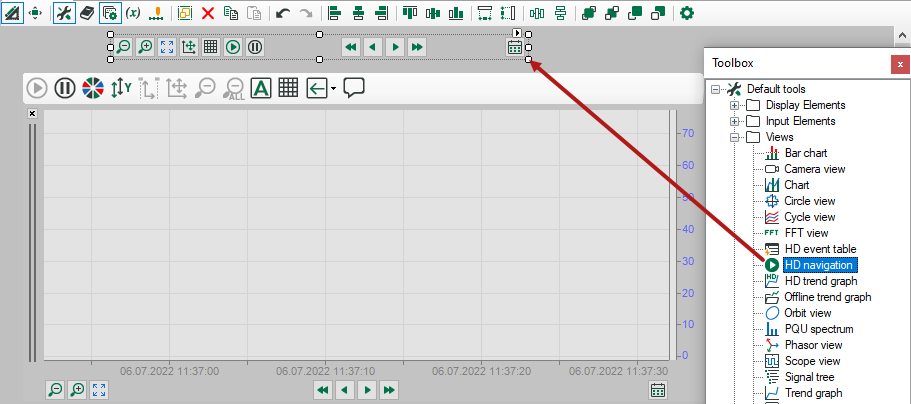The width and height of the screenshot is (911, 404).
Task: Collapse the Views folder
Action: coord(734,138)
